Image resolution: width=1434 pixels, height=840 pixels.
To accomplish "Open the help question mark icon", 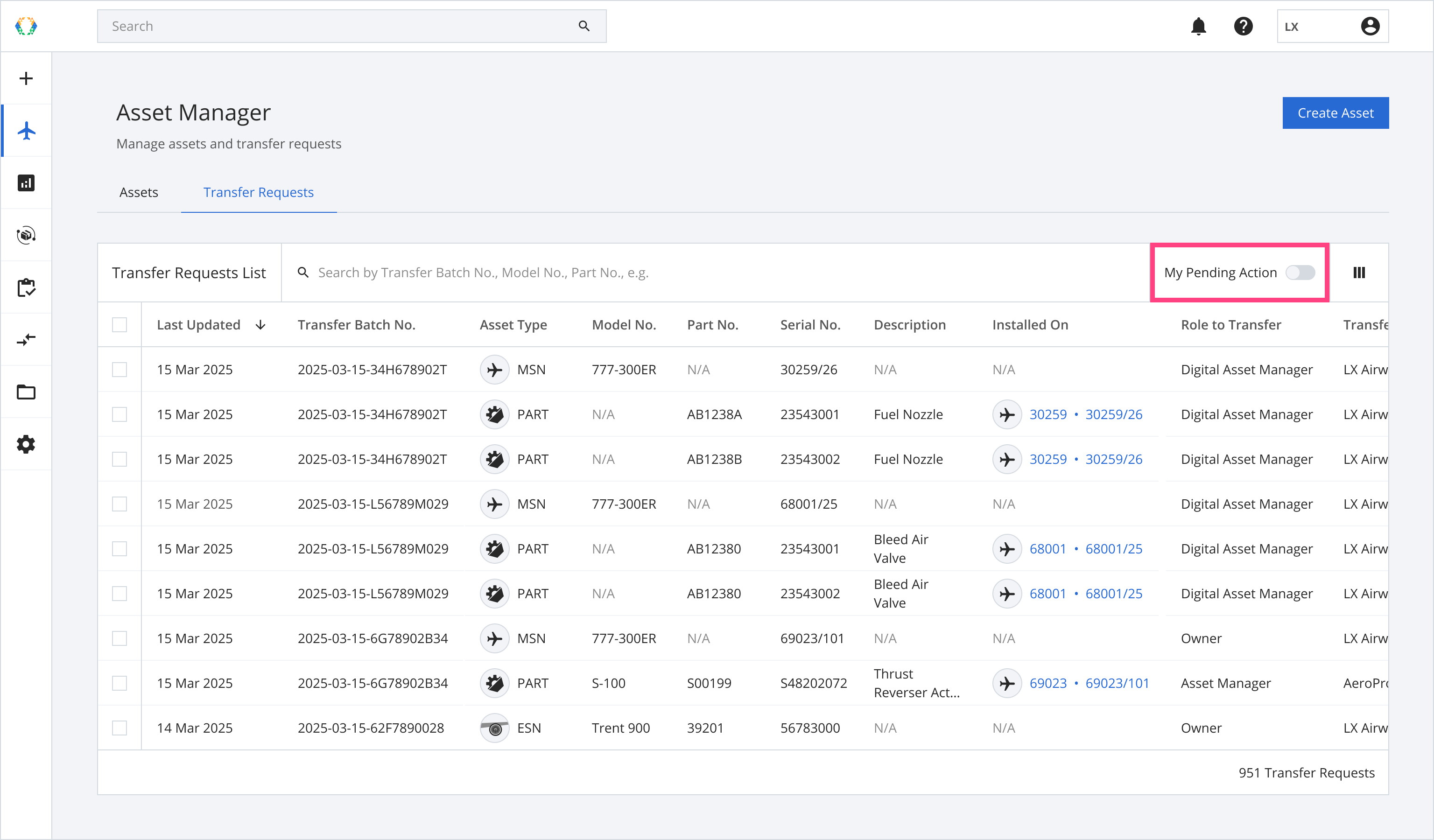I will pos(1244,26).
